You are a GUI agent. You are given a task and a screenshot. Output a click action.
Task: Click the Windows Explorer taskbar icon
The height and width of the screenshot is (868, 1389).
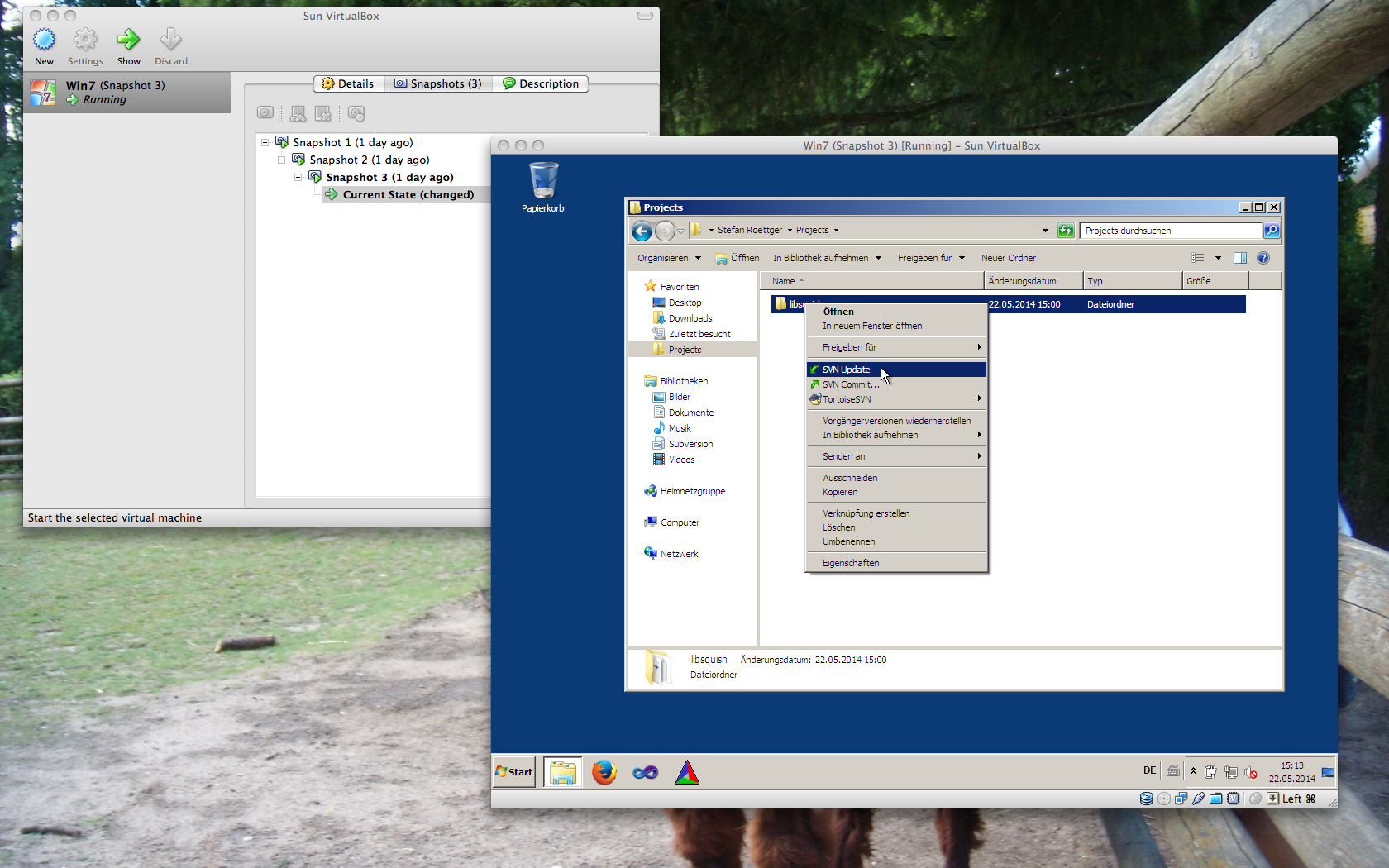[x=563, y=772]
